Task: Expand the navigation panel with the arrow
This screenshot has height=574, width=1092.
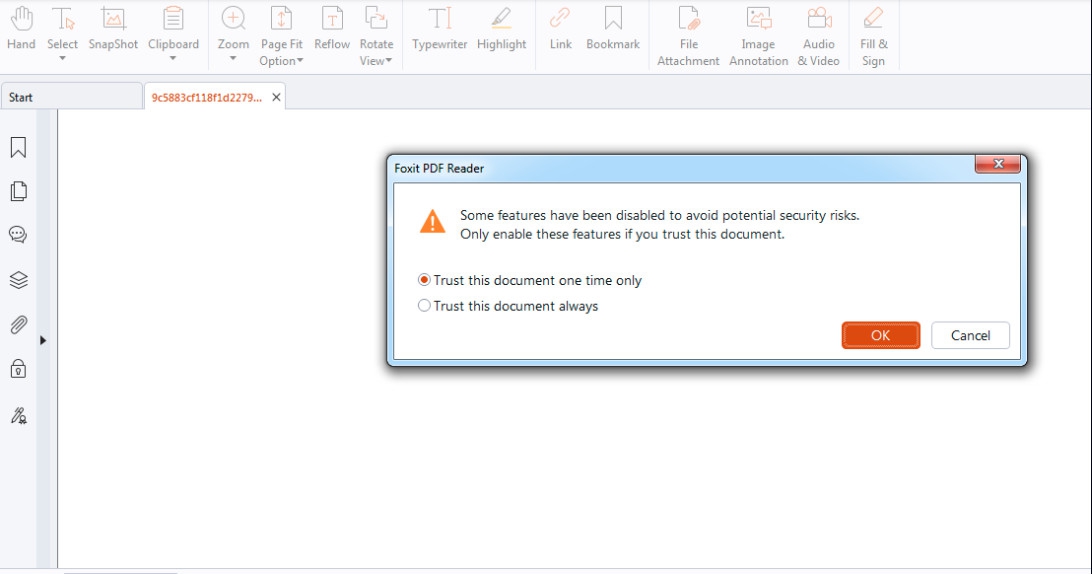Action: coord(43,340)
